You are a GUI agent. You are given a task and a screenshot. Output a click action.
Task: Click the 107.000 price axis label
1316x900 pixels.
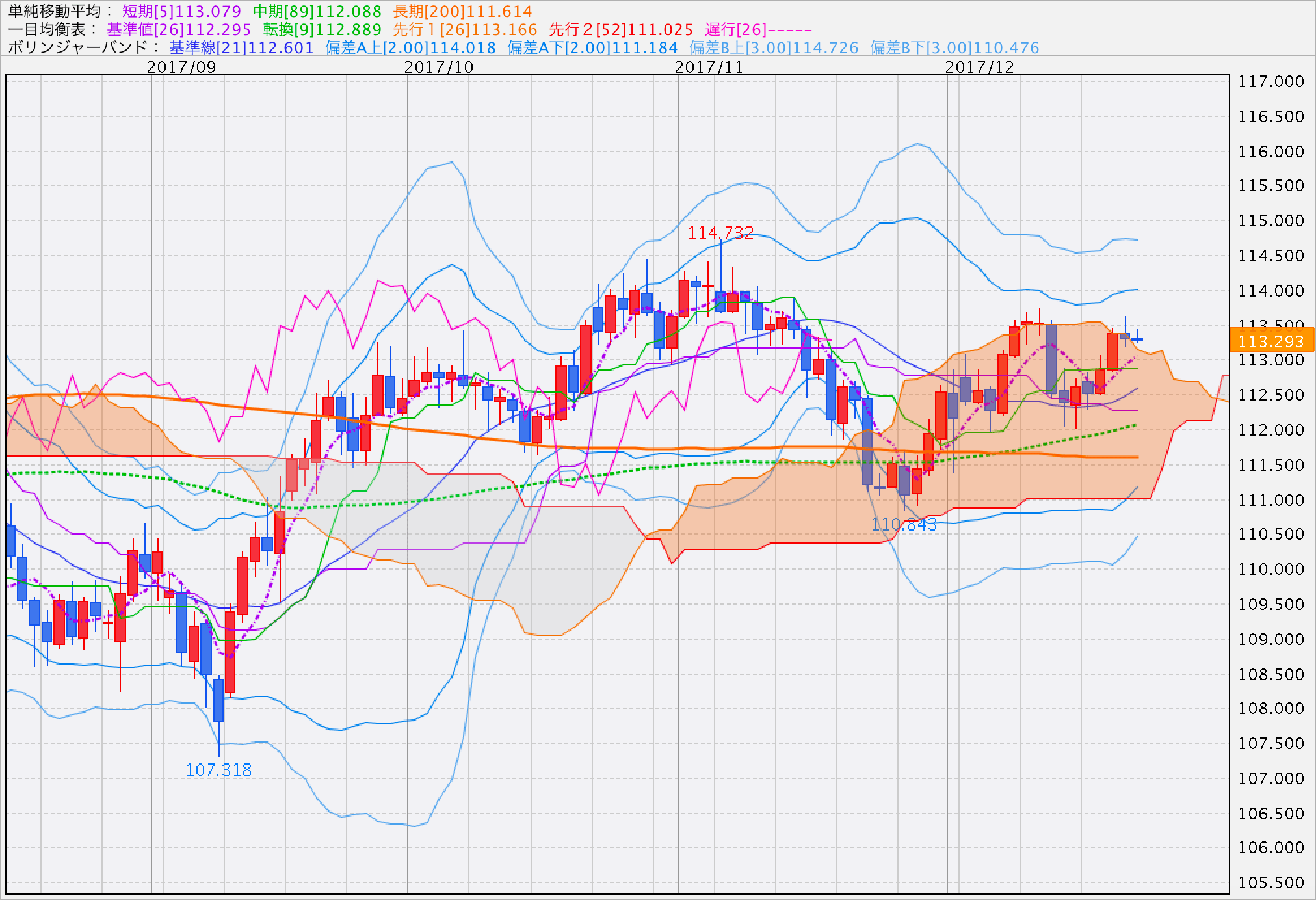coord(1271,778)
